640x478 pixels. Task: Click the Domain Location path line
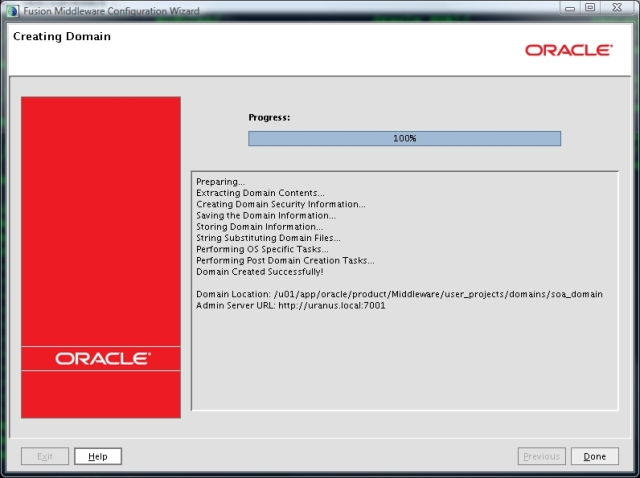(x=399, y=294)
